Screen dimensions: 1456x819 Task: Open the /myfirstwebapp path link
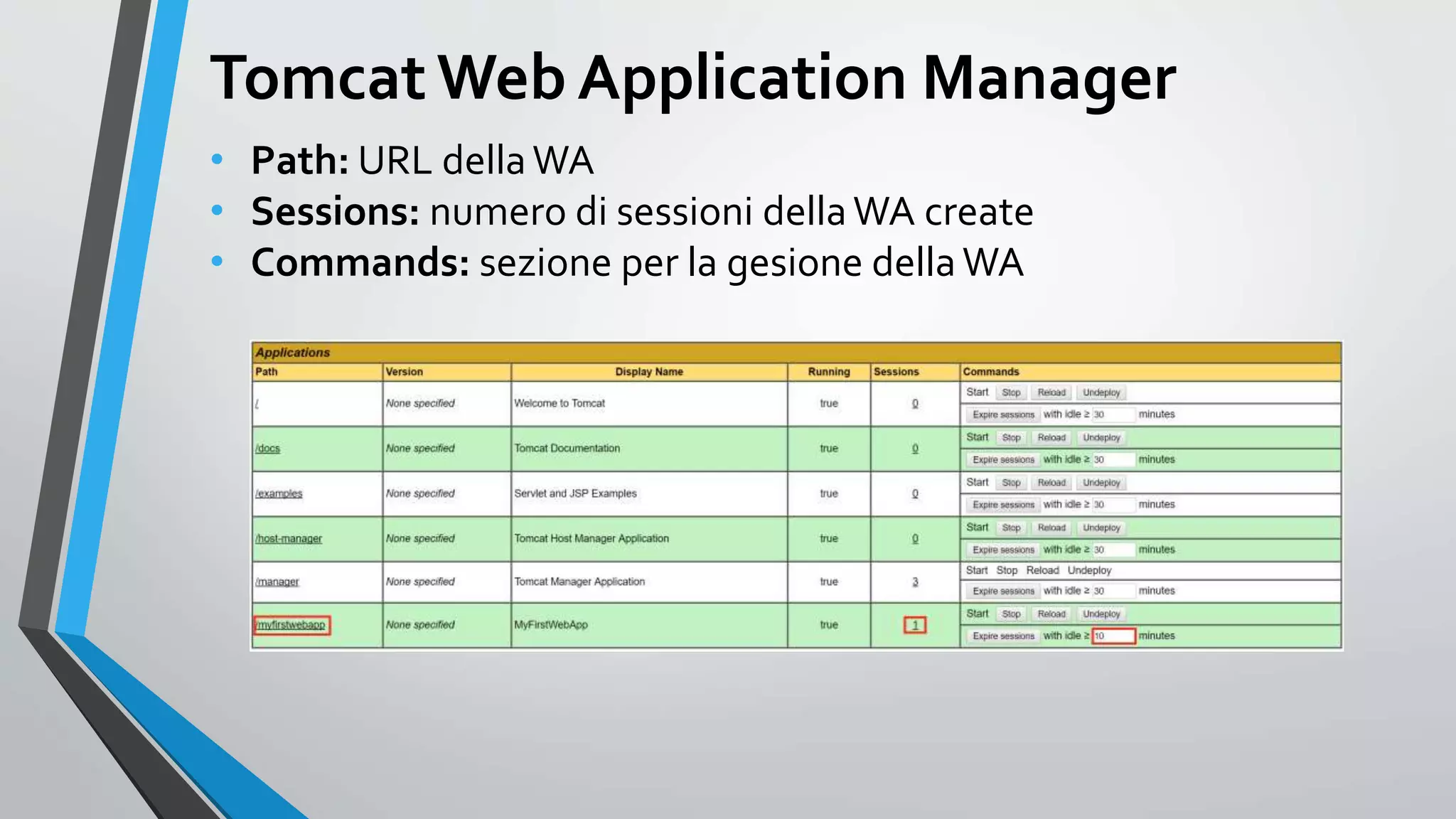pyautogui.click(x=291, y=625)
